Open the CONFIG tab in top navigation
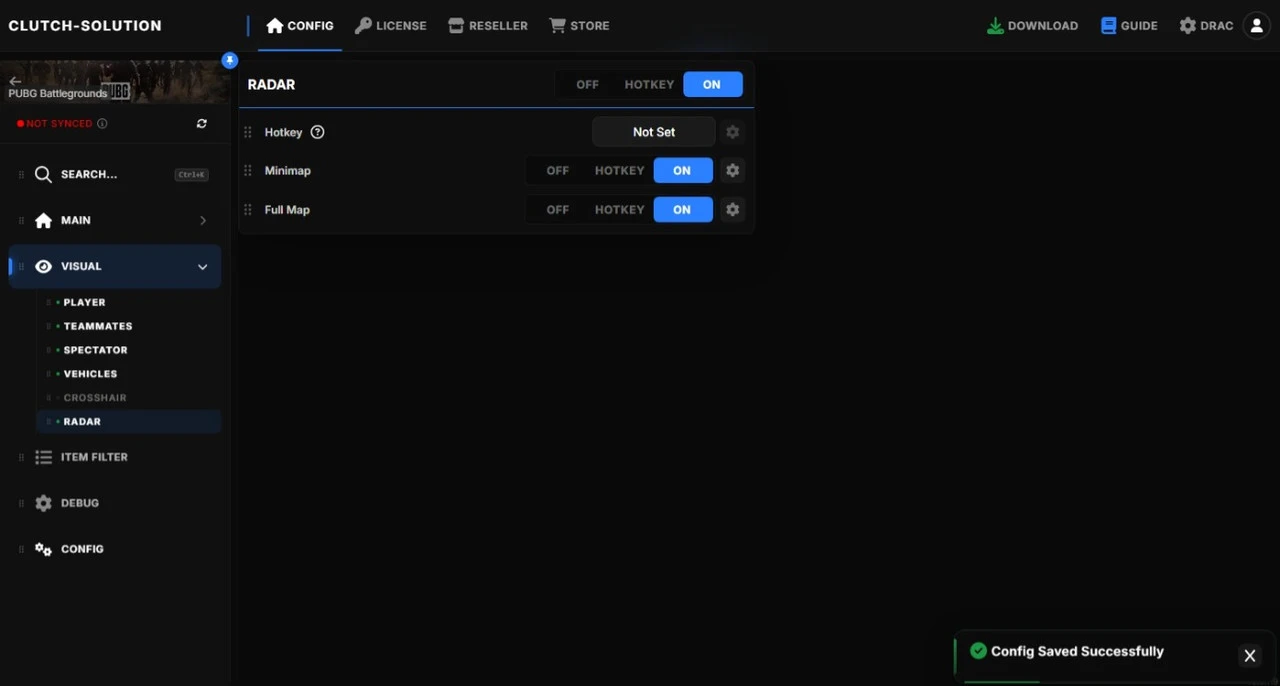This screenshot has height=686, width=1280. (300, 26)
